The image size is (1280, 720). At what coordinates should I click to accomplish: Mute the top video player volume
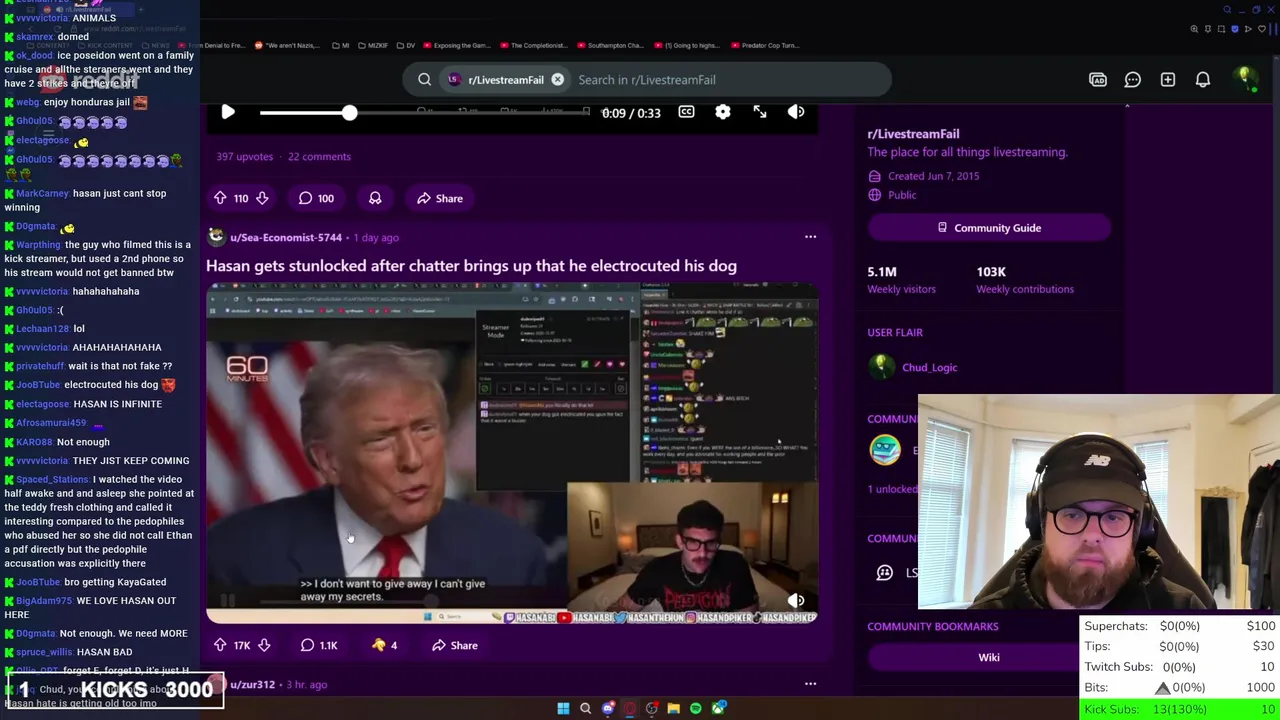(x=796, y=112)
